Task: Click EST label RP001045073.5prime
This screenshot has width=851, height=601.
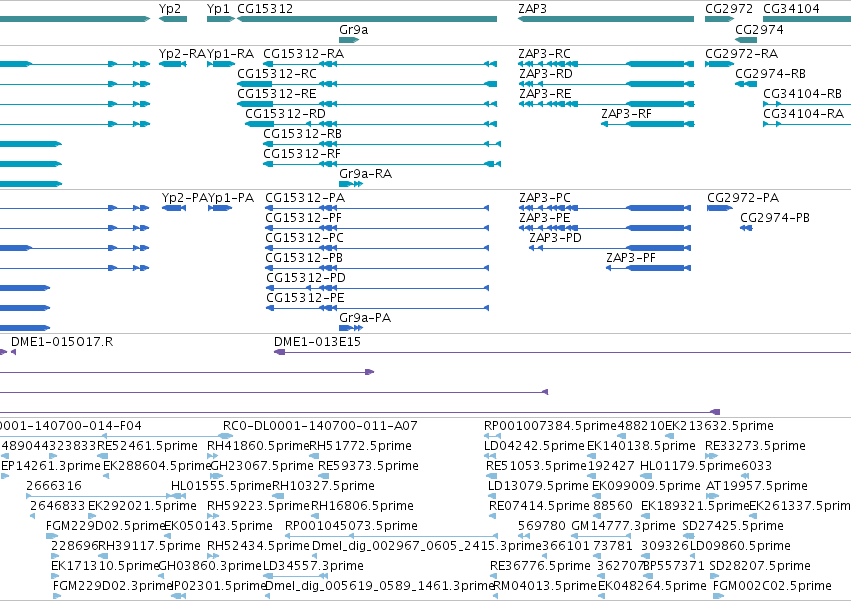Action: click(x=351, y=527)
